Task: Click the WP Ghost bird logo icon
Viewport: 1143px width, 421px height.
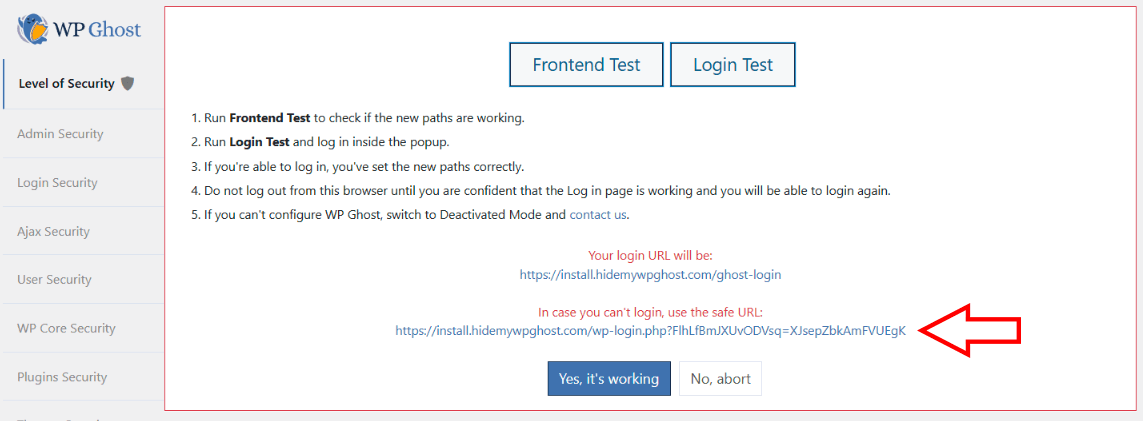Action: pos(34,29)
